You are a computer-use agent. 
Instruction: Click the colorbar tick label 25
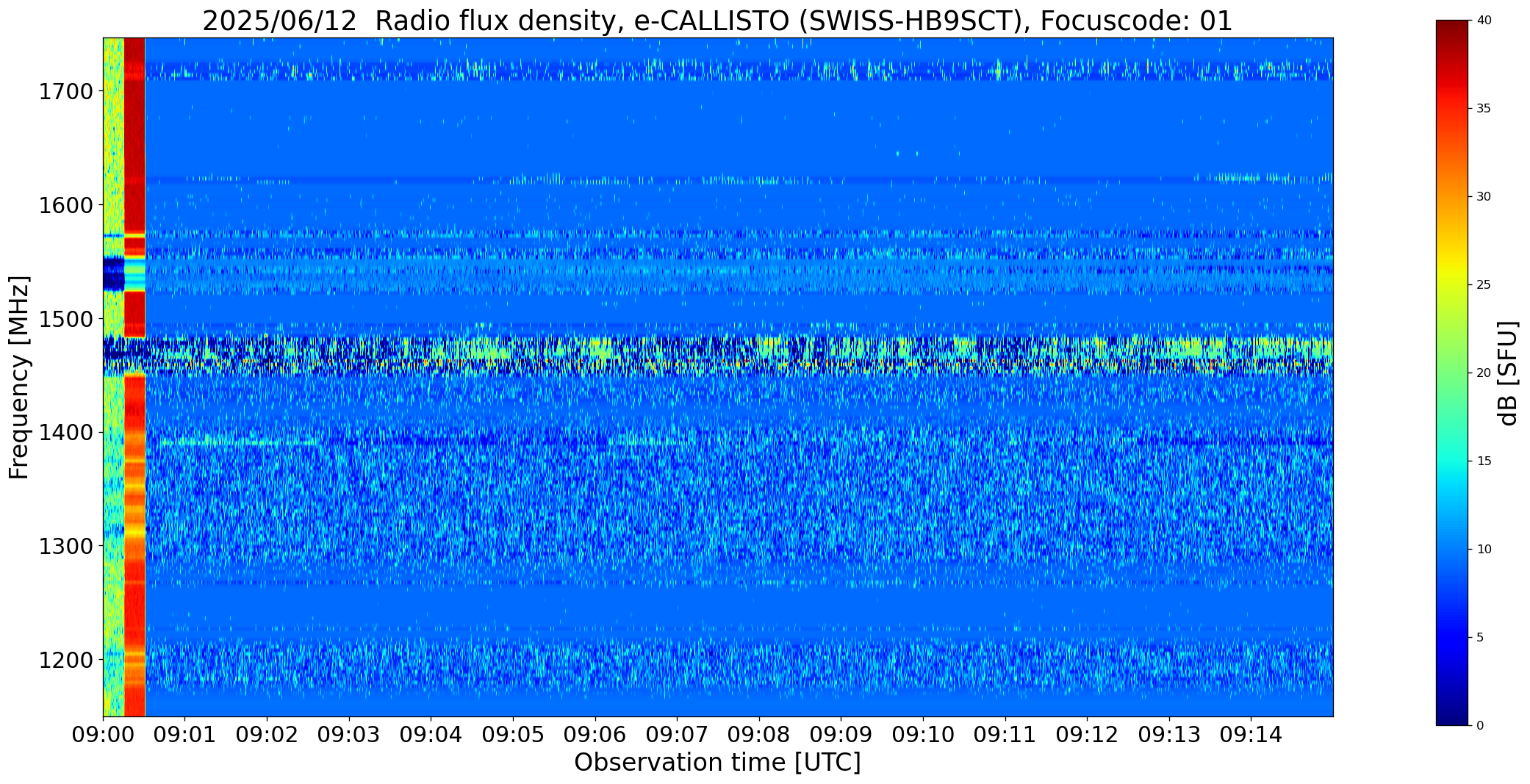click(1484, 285)
